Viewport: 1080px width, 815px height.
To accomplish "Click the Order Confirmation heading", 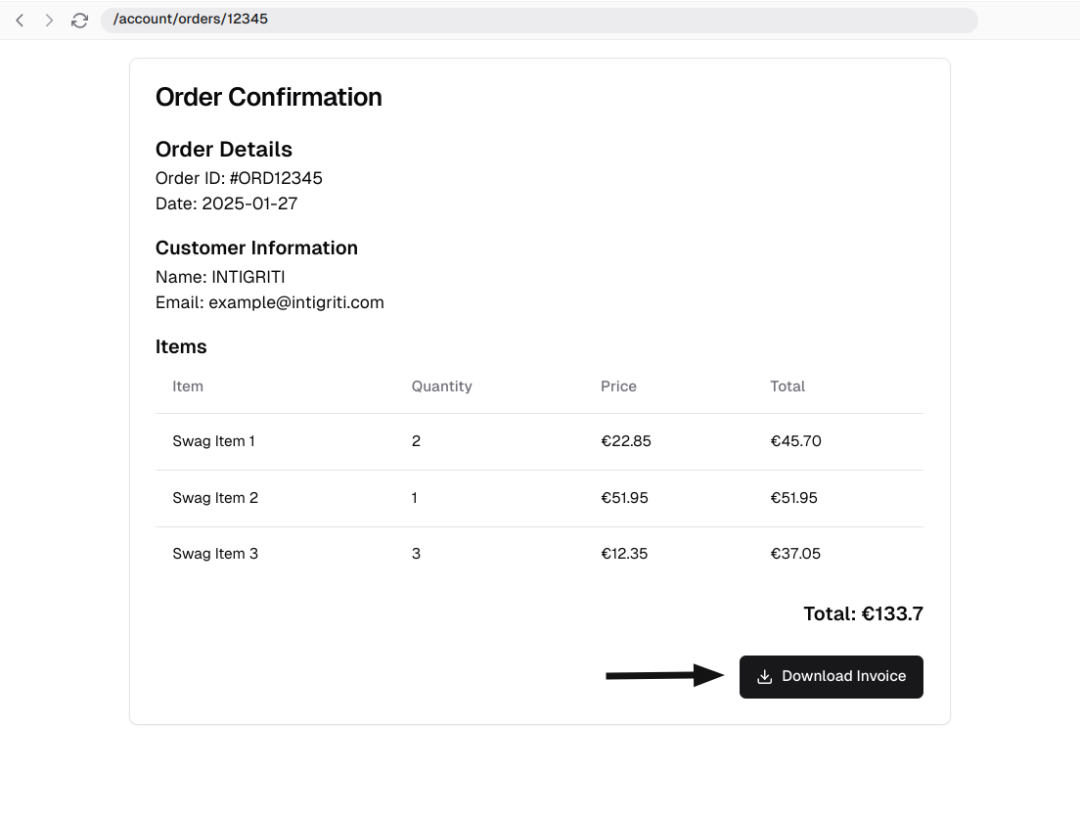I will tap(268, 97).
